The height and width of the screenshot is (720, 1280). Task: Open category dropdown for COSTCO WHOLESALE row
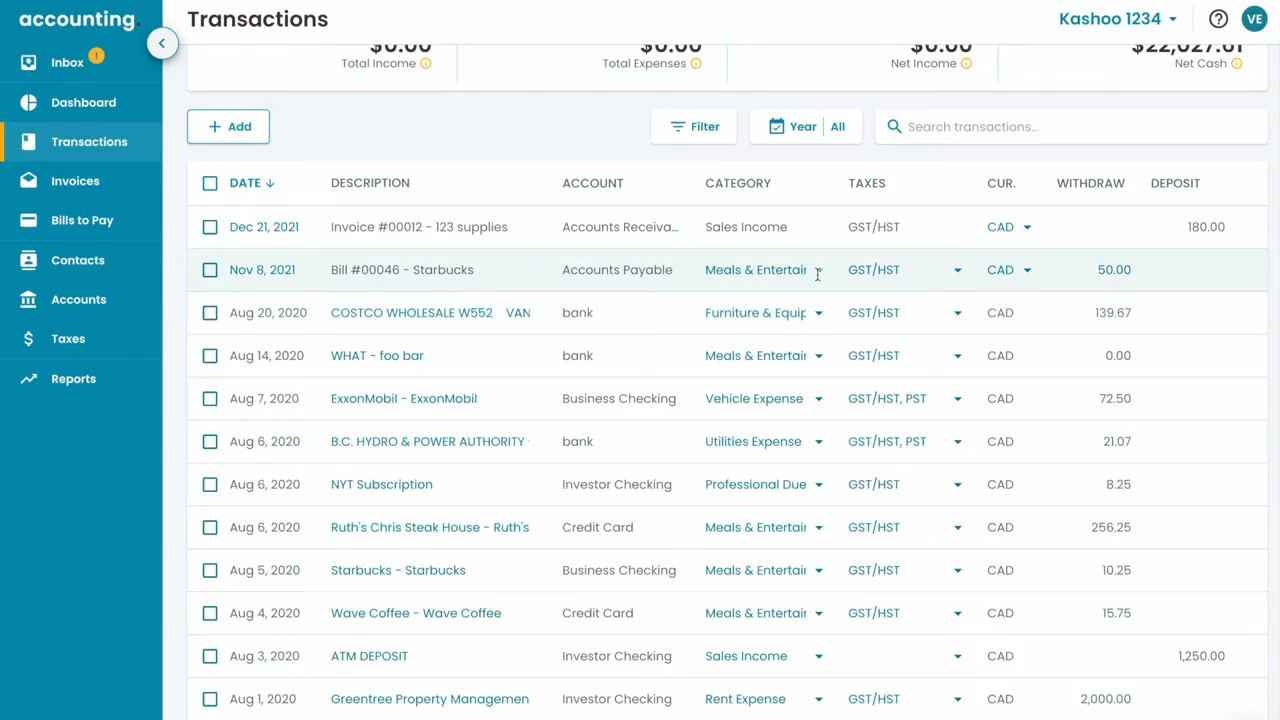818,314
